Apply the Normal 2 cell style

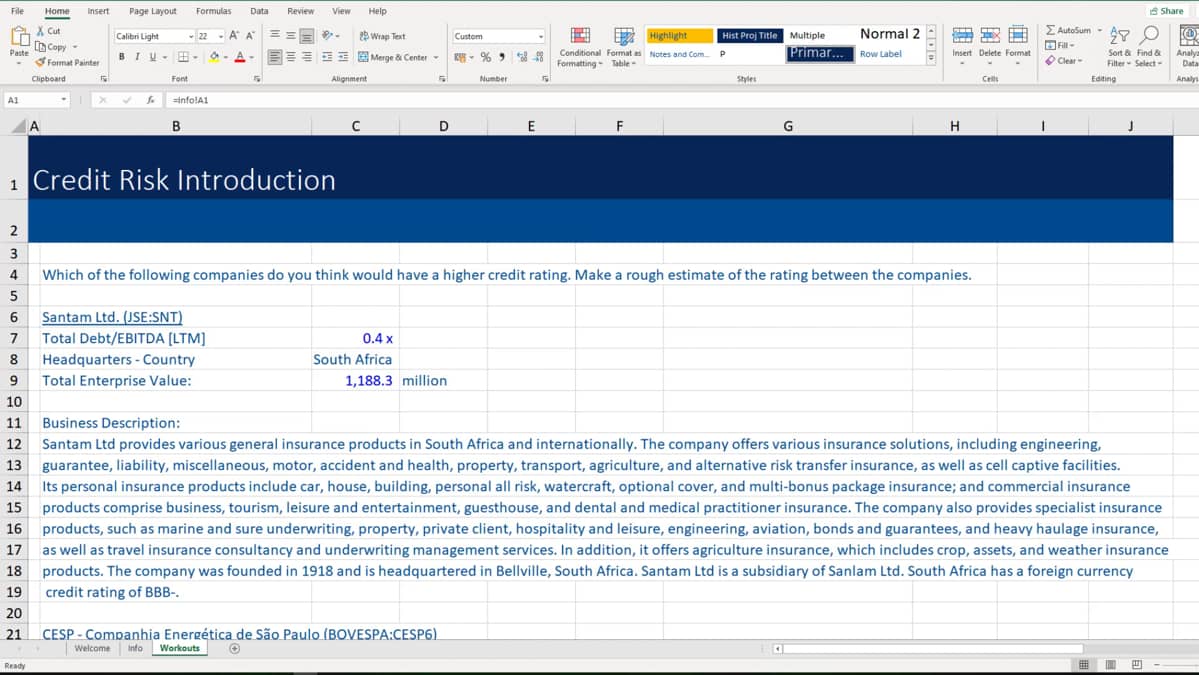[890, 34]
